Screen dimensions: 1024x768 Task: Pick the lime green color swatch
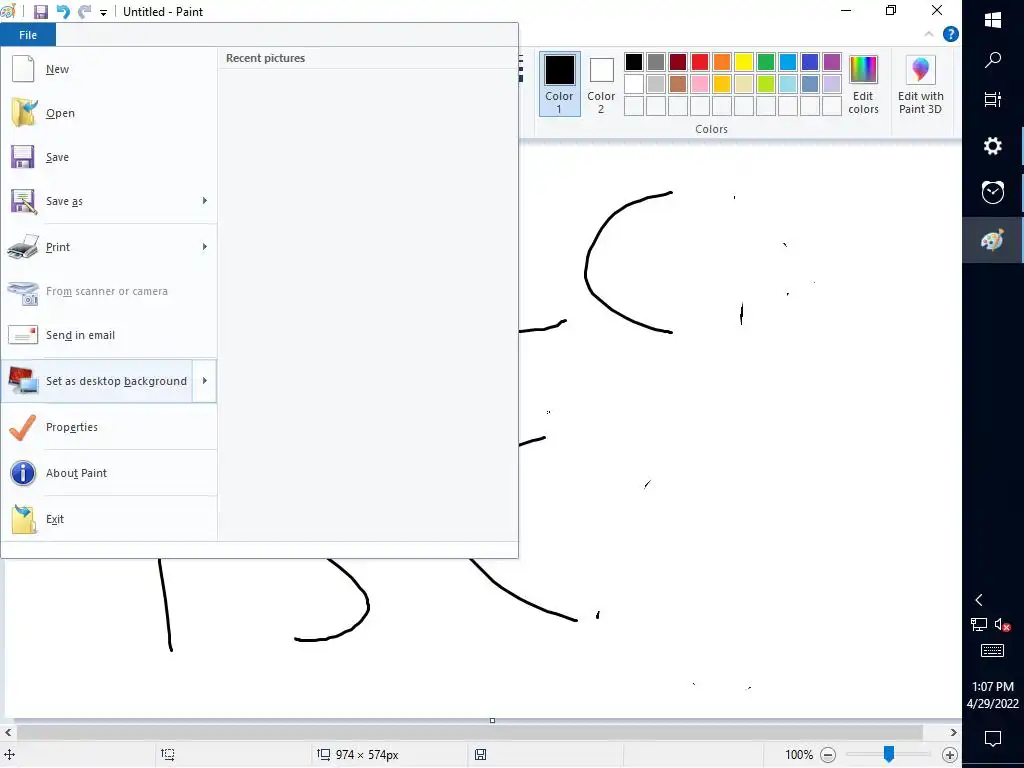[766, 84]
